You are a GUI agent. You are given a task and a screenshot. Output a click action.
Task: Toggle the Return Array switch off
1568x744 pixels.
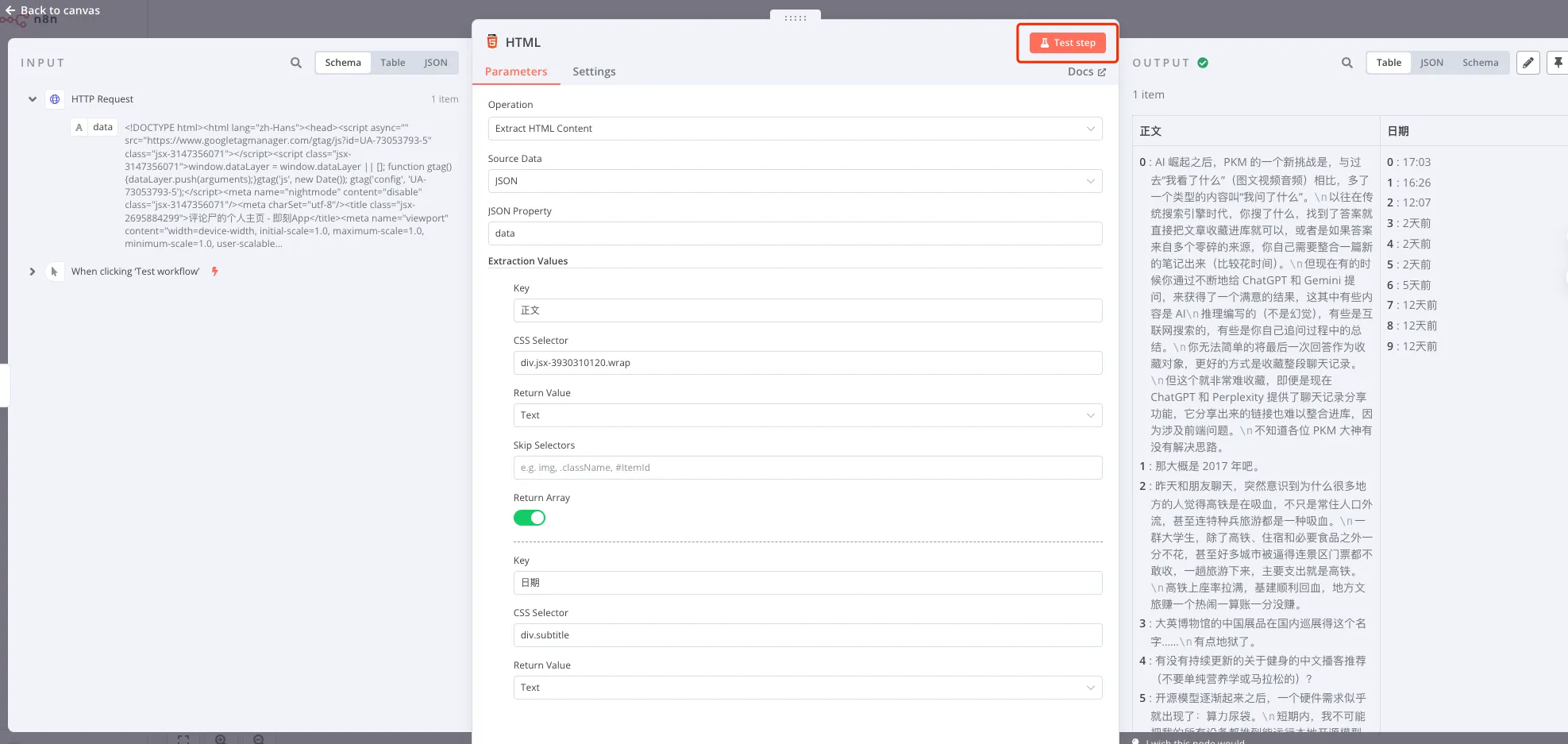pyautogui.click(x=530, y=518)
